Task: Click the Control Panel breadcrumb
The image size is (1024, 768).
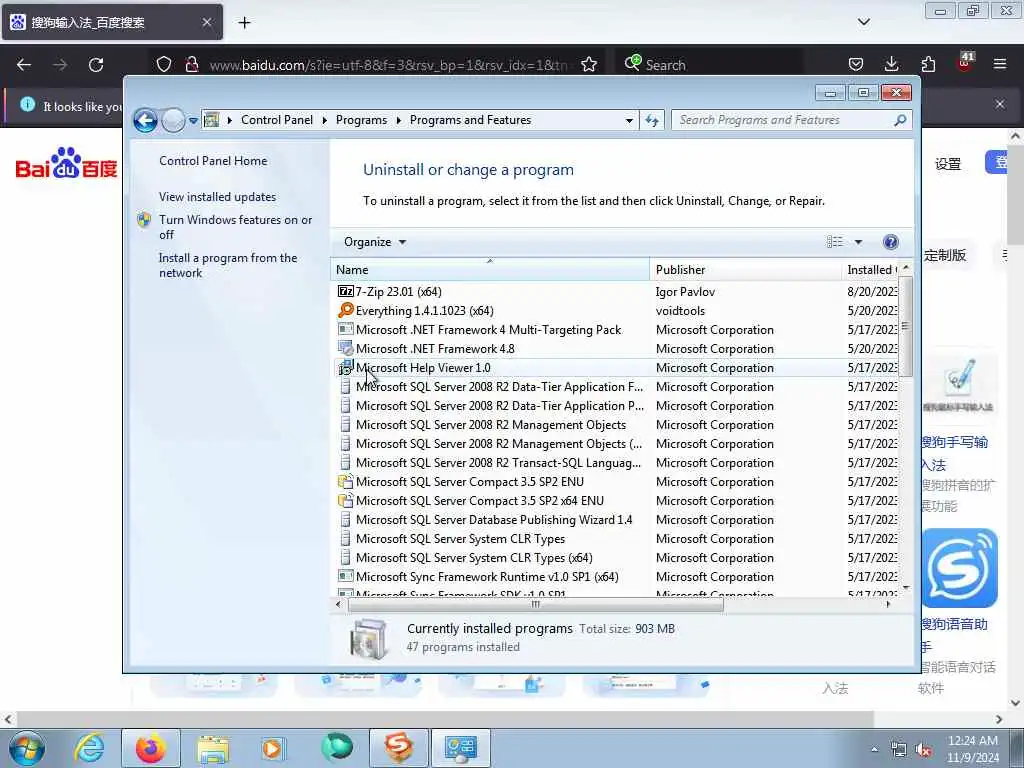Action: point(277,120)
